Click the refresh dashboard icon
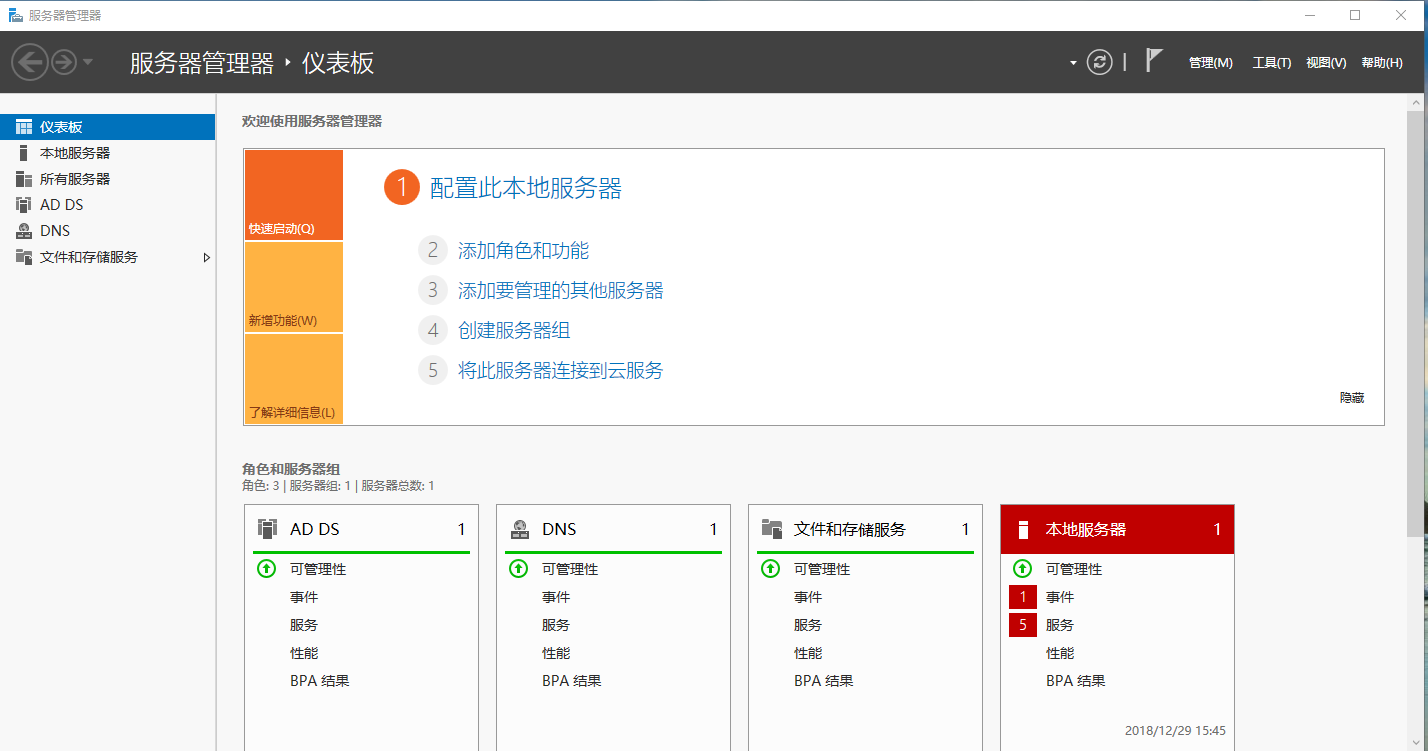Viewport: 1428px width, 751px height. [1099, 62]
